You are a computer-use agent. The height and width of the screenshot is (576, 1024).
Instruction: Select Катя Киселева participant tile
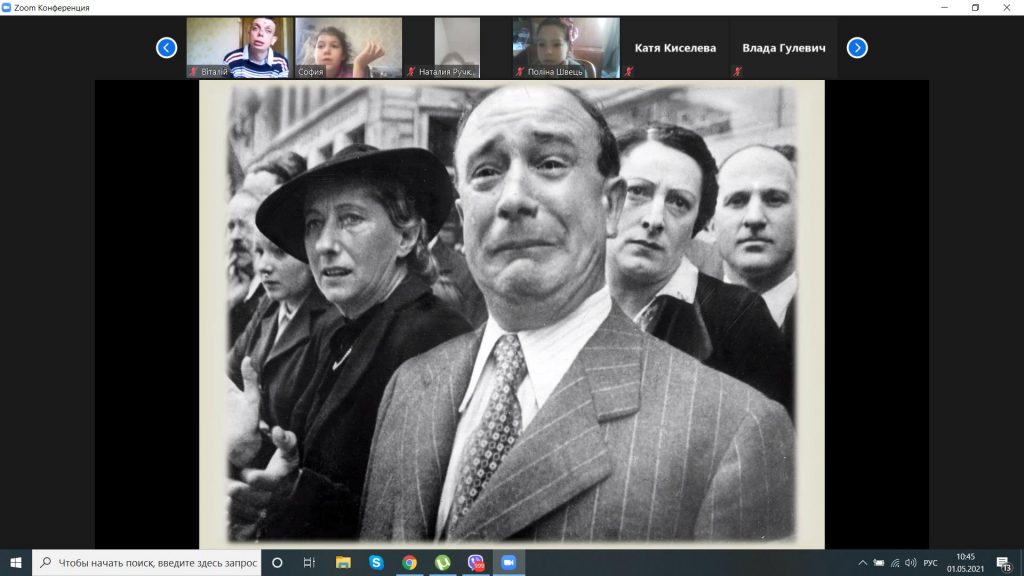tap(675, 48)
